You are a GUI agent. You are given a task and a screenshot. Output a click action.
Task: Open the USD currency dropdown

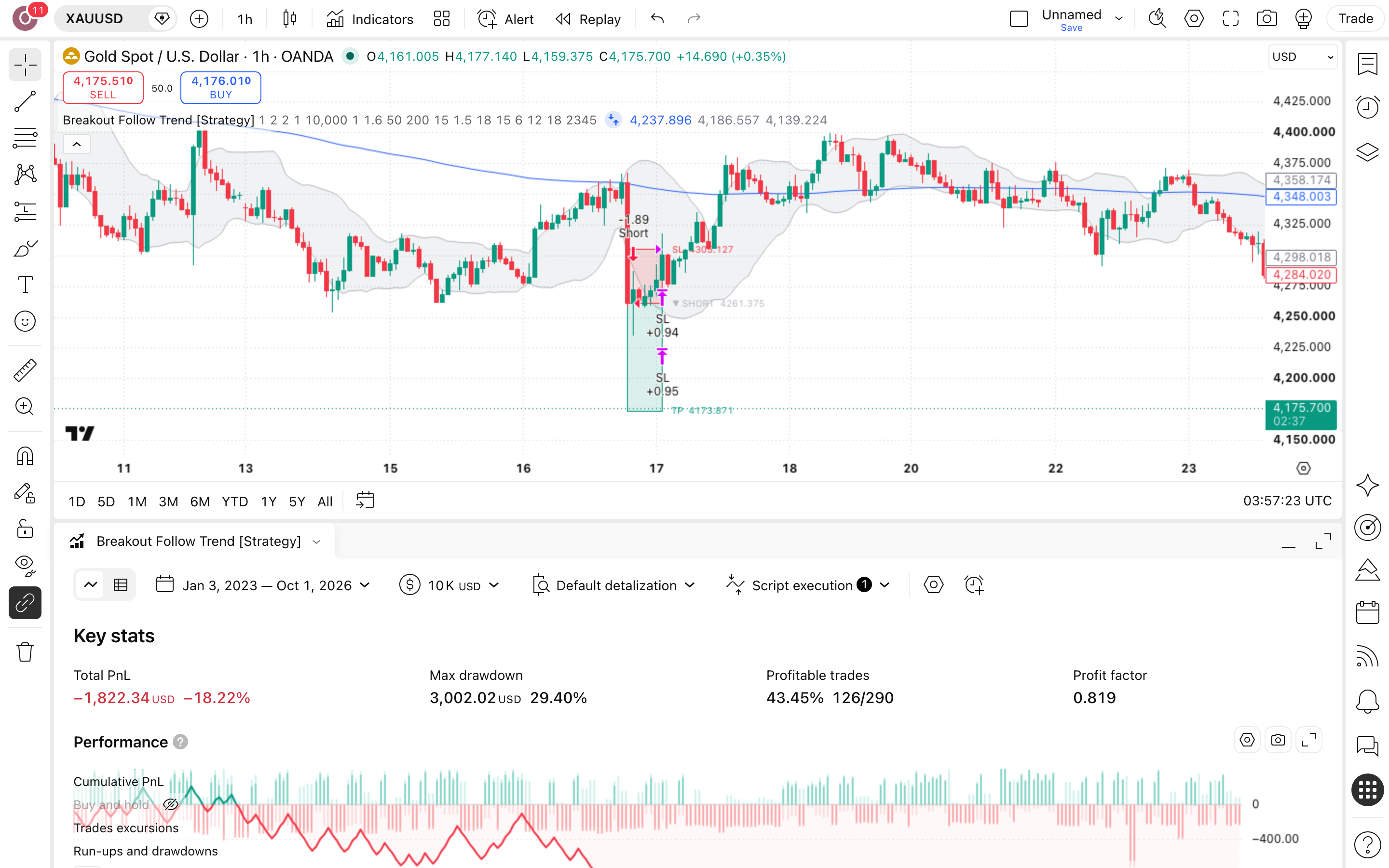tap(1302, 57)
